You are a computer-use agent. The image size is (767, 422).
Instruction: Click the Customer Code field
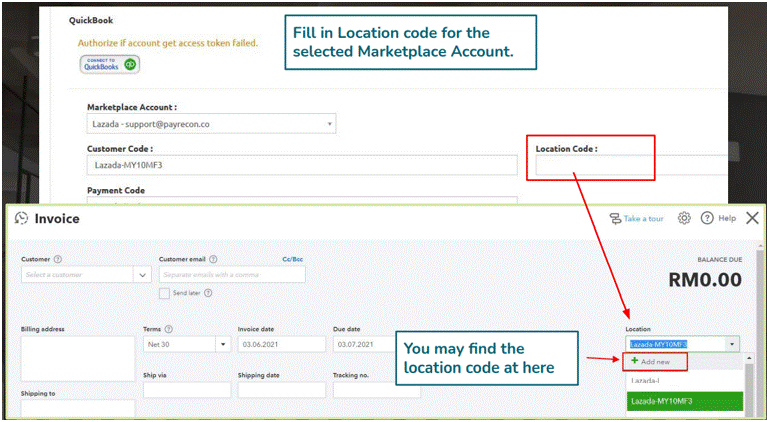[x=302, y=165]
